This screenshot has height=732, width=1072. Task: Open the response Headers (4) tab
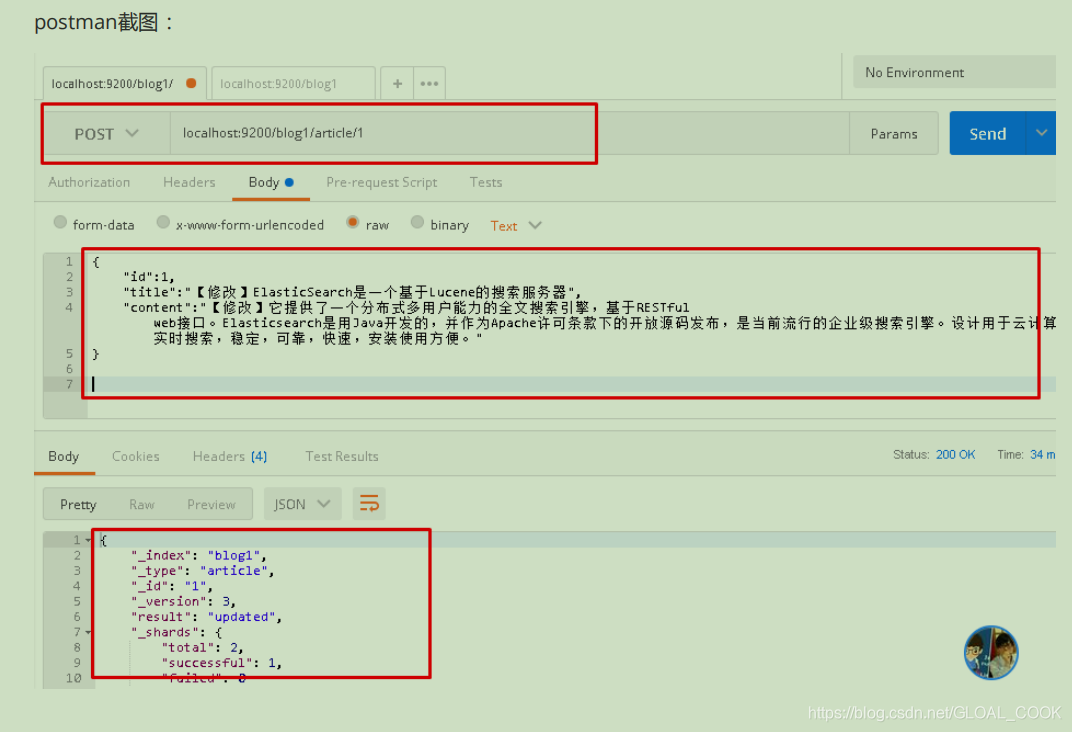[230, 456]
